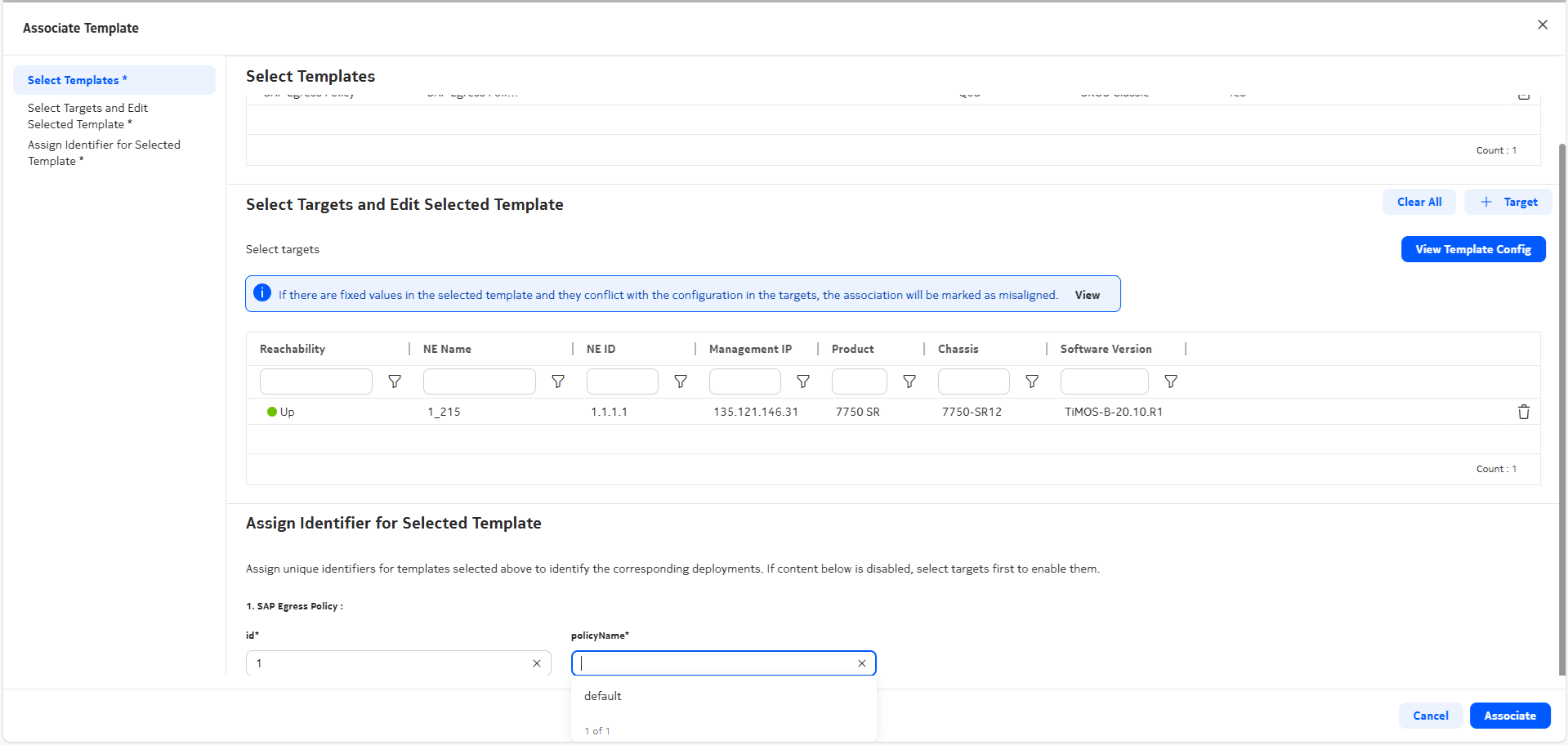Open Assign Identifier for Selected Template step
The width and height of the screenshot is (1568, 745).
(x=104, y=153)
